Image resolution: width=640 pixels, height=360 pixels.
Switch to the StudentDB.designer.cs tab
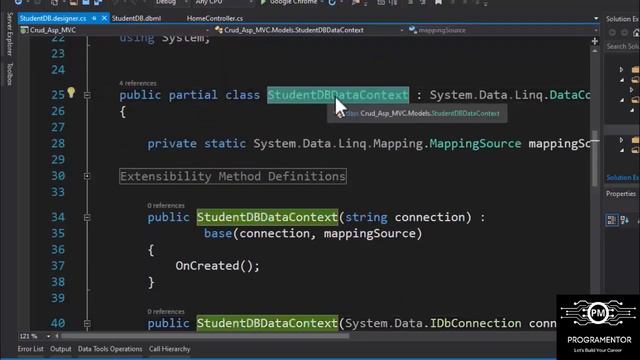tap(53, 18)
